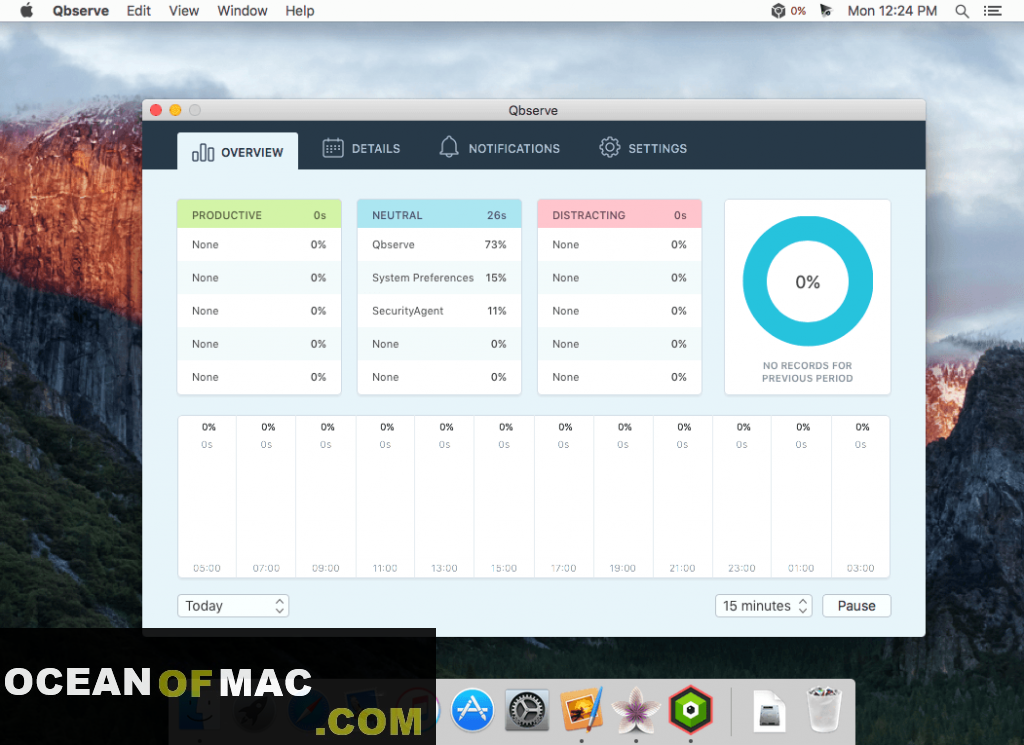The image size is (1024, 745).
Task: Launch App Store from the Dock
Action: click(x=472, y=710)
